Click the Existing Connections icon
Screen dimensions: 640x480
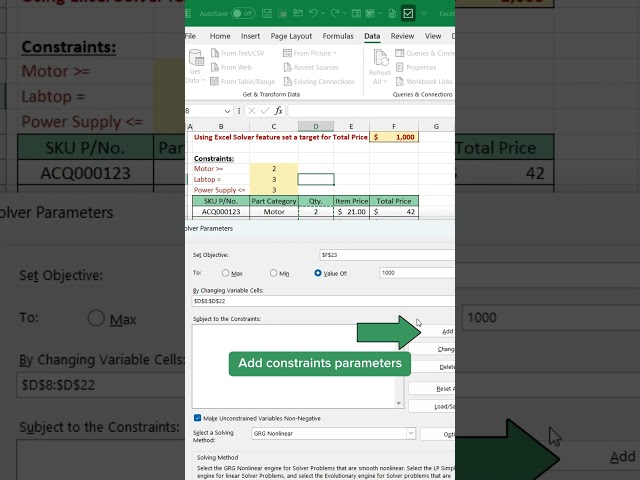coord(287,81)
